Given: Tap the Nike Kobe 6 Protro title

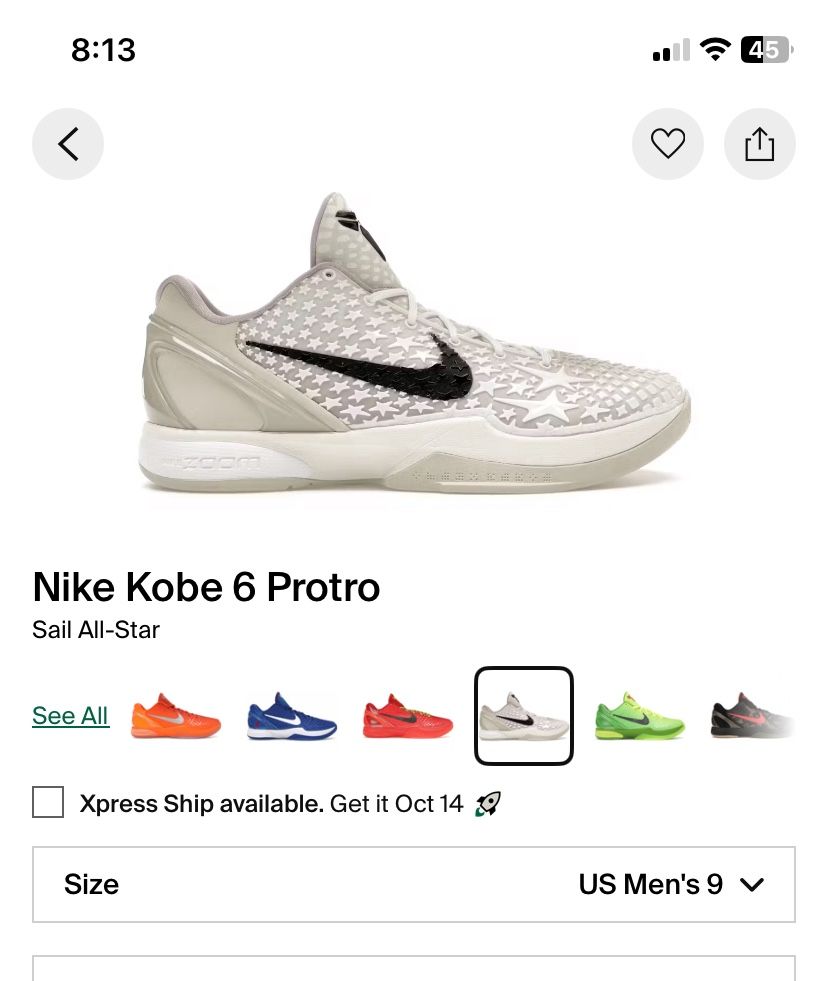Looking at the screenshot, I should pos(207,587).
